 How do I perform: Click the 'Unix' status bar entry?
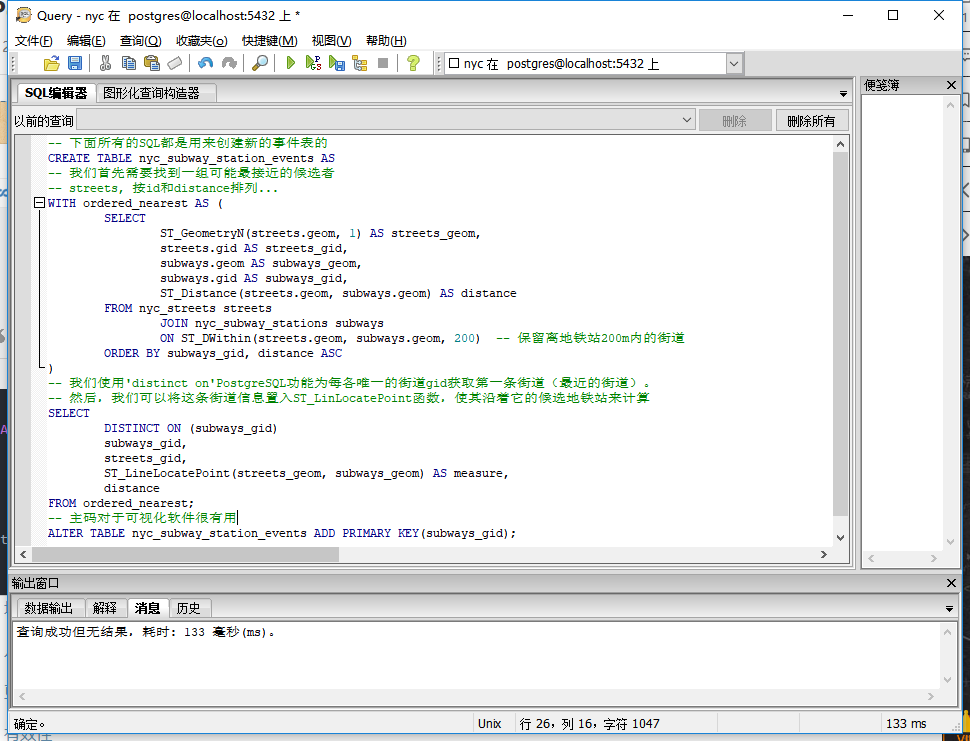click(489, 723)
